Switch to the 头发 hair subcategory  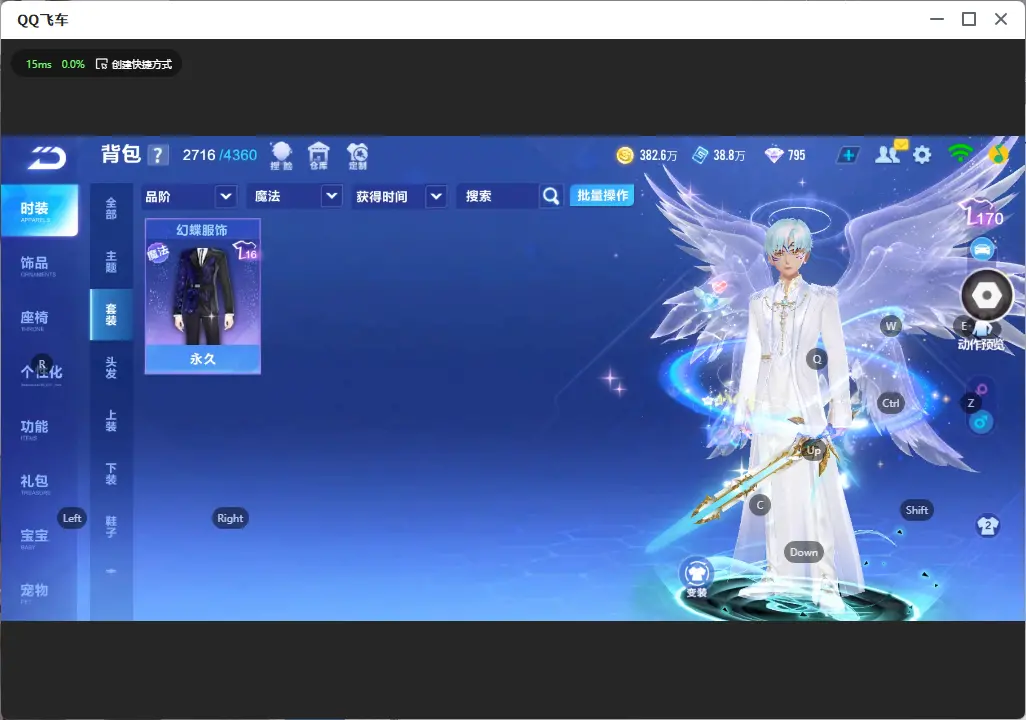(111, 368)
